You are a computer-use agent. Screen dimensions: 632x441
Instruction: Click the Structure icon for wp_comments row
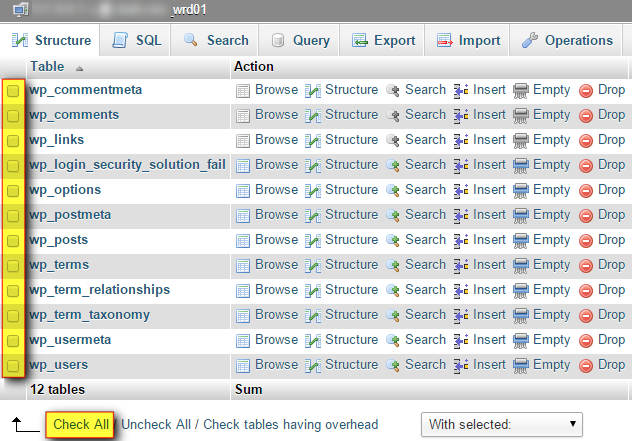pos(313,115)
